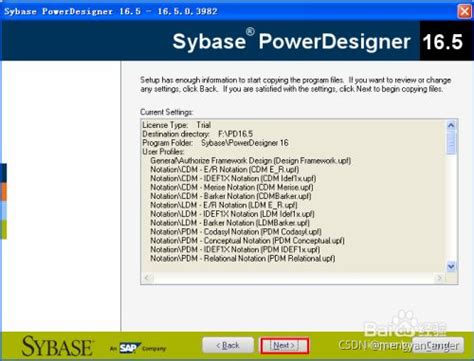Select the Program Folder Sybase\PowerDesigner 16 line
Screen dimensions: 474x361
point(215,143)
